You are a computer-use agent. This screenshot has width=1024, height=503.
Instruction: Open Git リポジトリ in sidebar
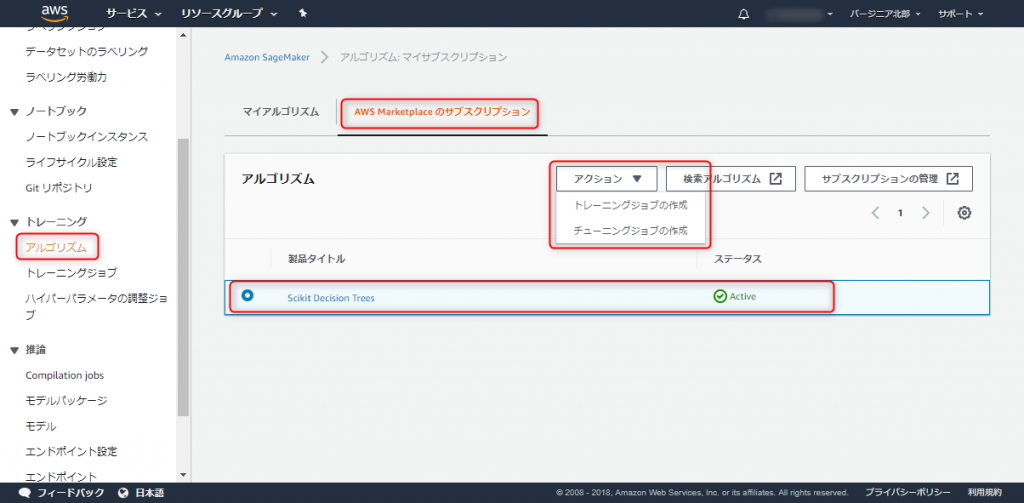(59, 188)
